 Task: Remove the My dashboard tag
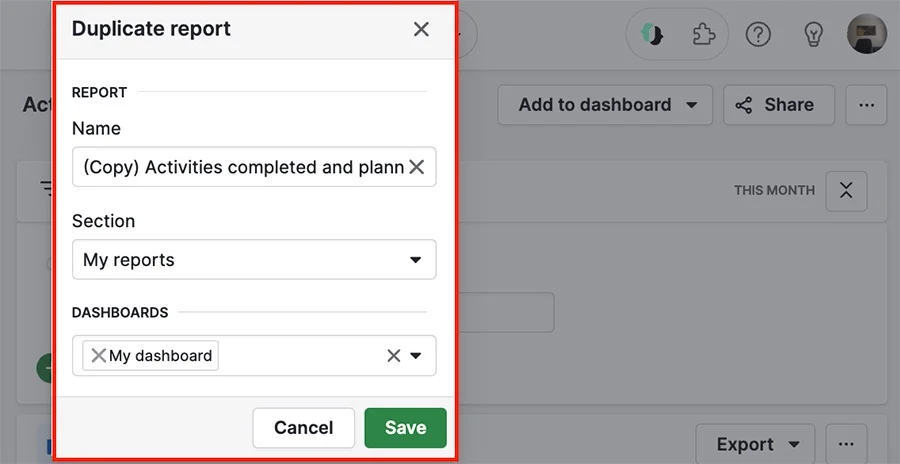tap(98, 355)
